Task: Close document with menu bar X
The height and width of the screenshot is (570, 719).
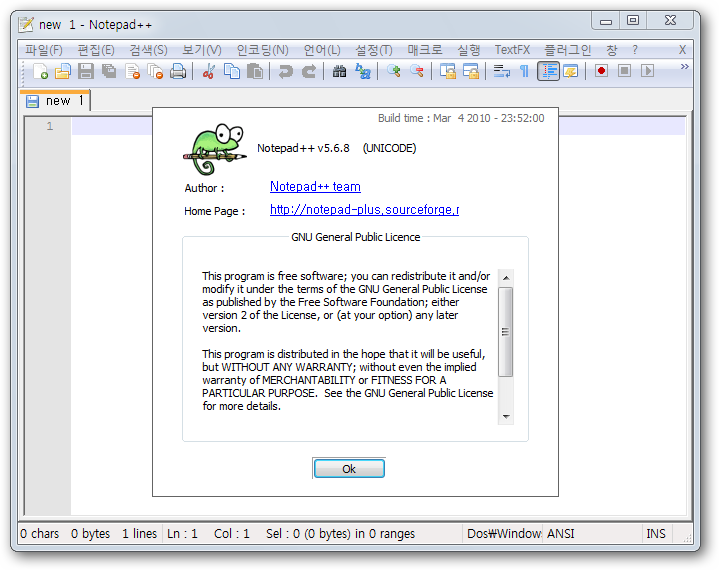Action: point(682,50)
